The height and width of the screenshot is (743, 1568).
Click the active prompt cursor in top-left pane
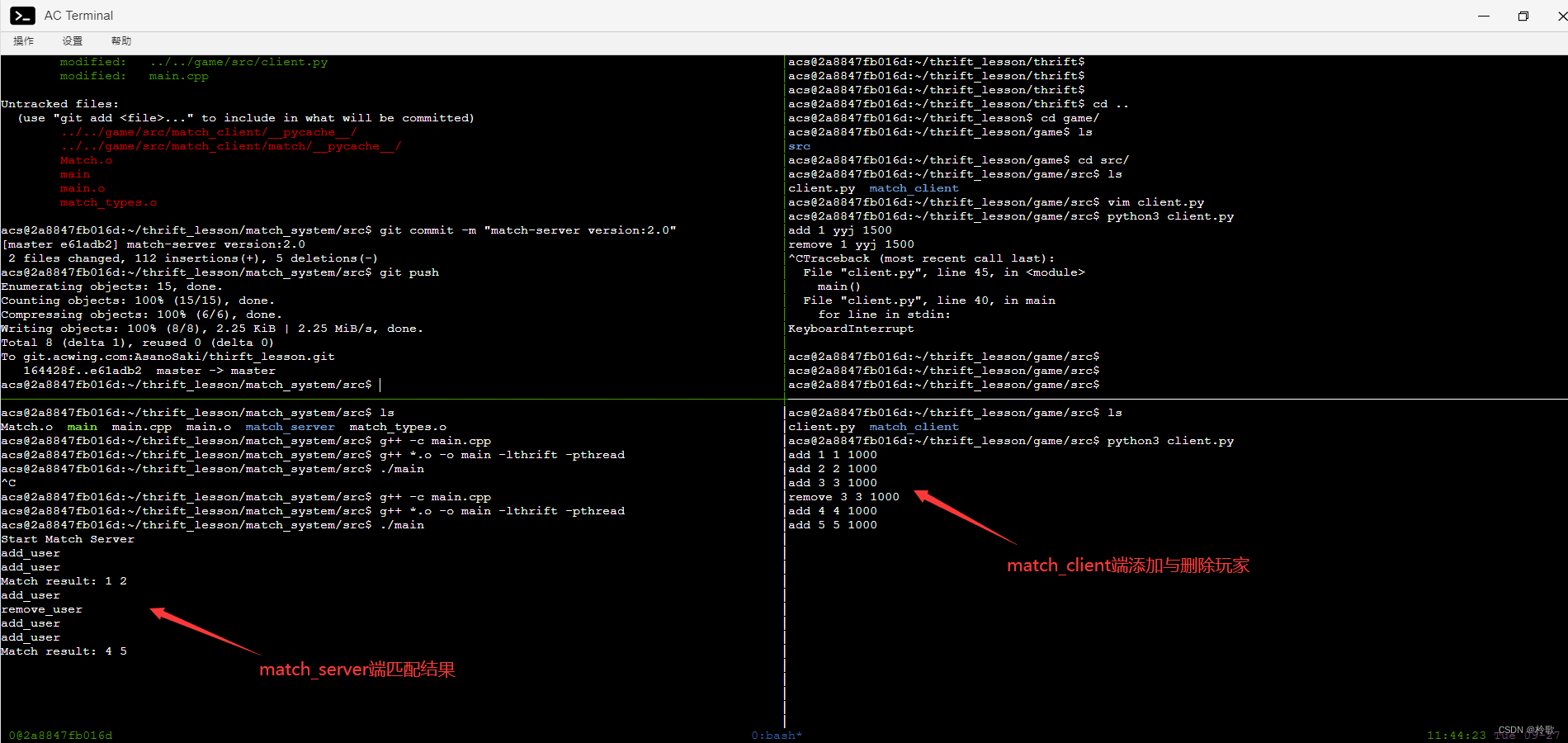[x=380, y=385]
